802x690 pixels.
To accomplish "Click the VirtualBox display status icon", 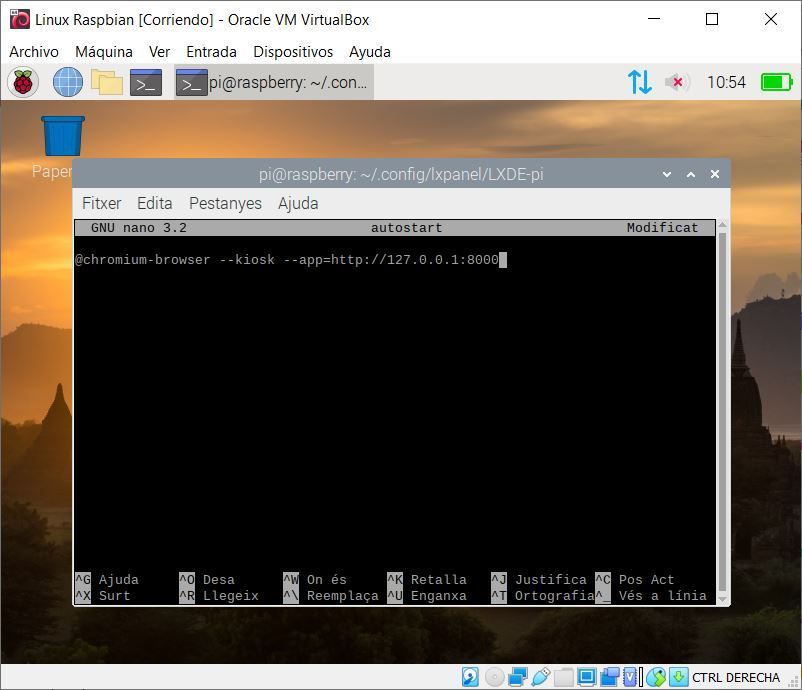I will [x=586, y=677].
